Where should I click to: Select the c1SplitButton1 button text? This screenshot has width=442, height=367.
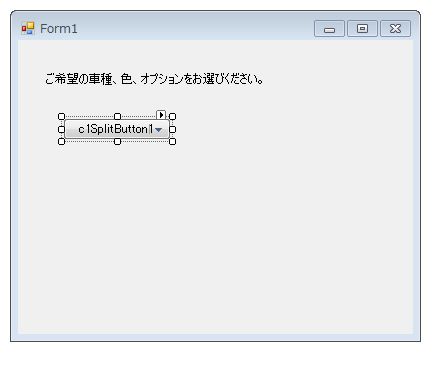point(116,129)
